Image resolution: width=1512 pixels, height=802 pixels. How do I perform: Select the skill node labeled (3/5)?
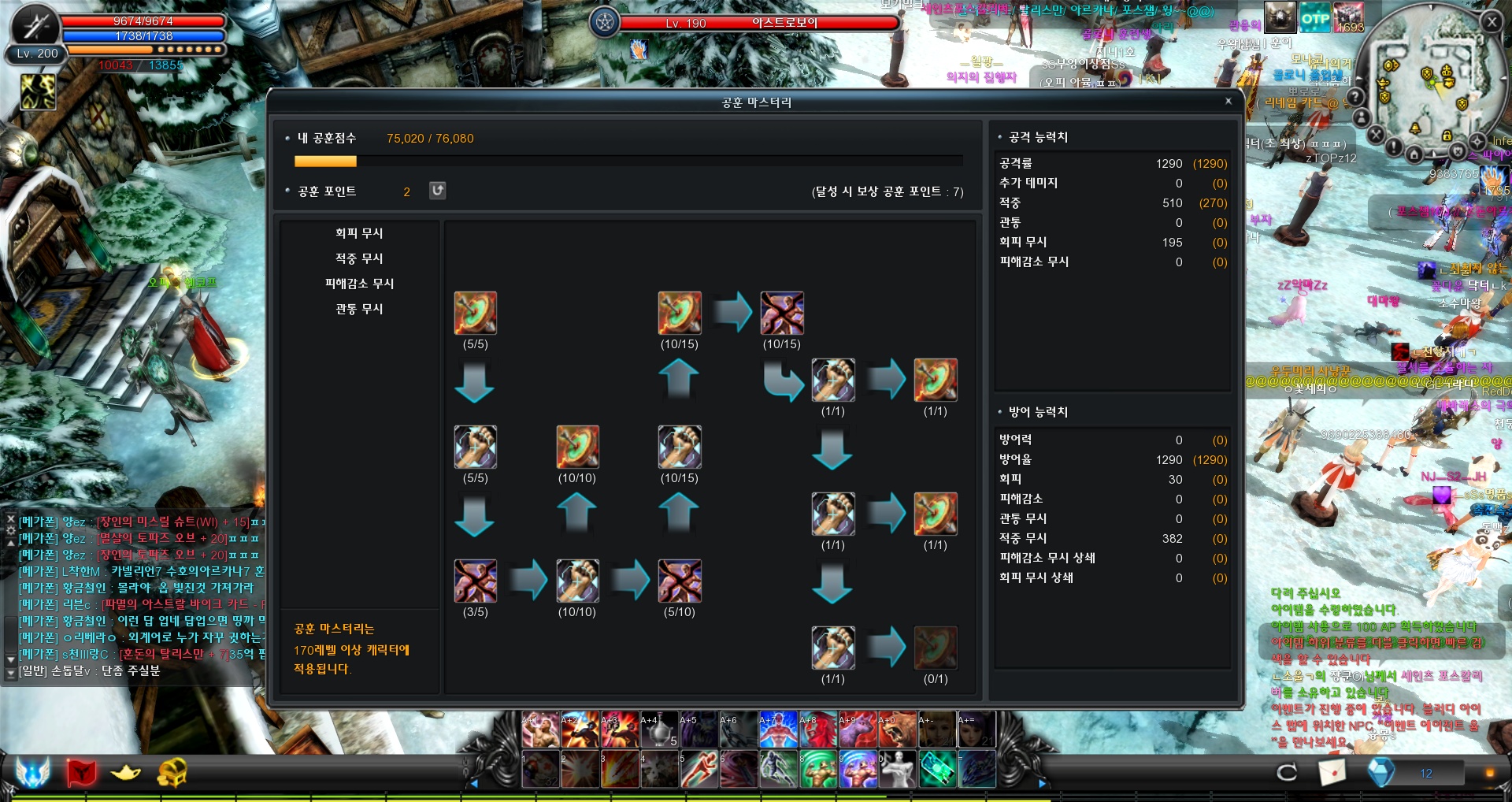[x=476, y=581]
